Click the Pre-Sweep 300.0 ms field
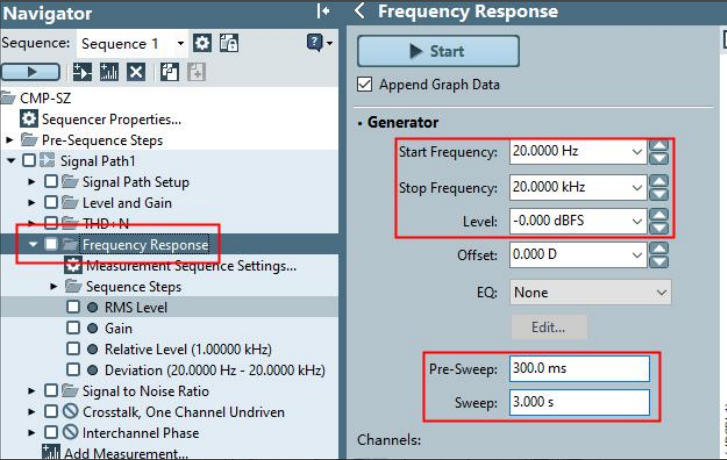This screenshot has height=460, width=727. [x=579, y=369]
